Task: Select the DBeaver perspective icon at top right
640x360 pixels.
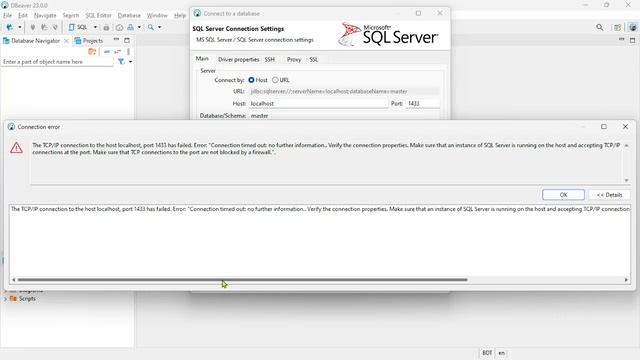Action: tap(632, 27)
